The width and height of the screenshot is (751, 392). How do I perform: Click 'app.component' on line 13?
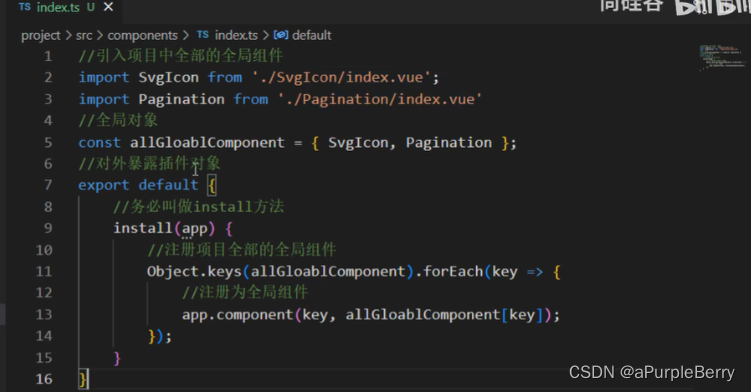237,315
